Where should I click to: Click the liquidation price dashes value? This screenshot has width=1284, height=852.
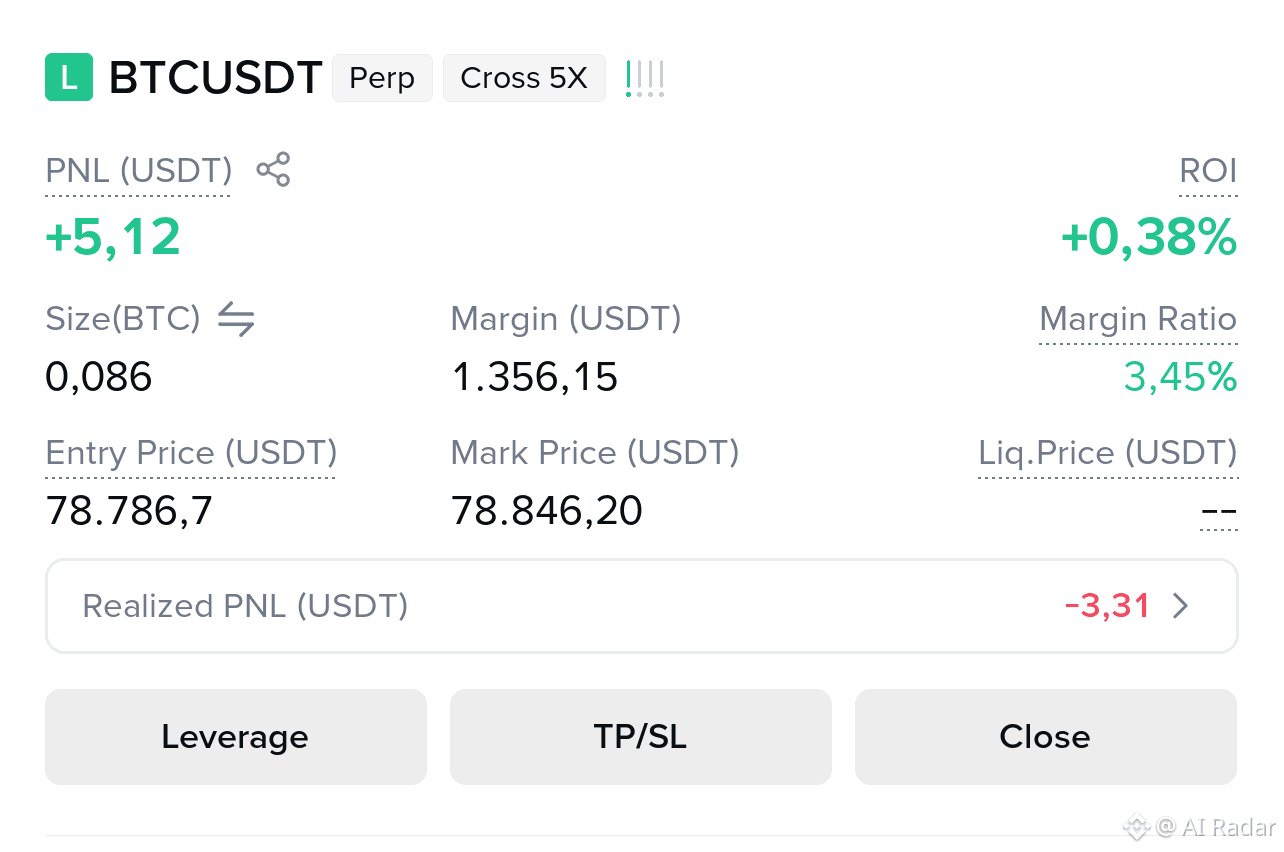(1219, 513)
